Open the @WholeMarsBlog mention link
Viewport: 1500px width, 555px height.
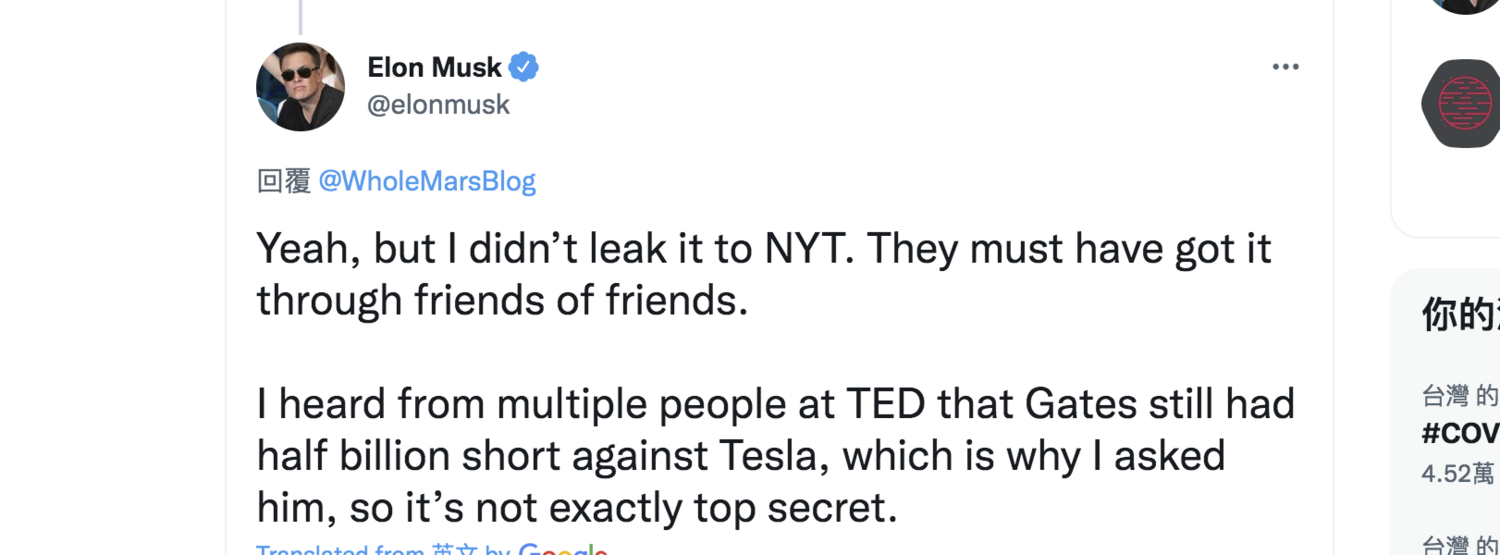427,181
